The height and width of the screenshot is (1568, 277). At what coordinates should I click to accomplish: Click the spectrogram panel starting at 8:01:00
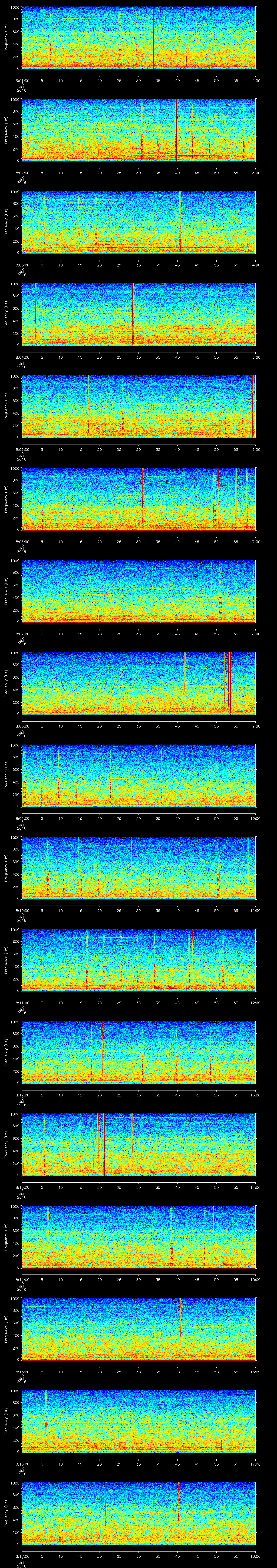tap(138, 38)
